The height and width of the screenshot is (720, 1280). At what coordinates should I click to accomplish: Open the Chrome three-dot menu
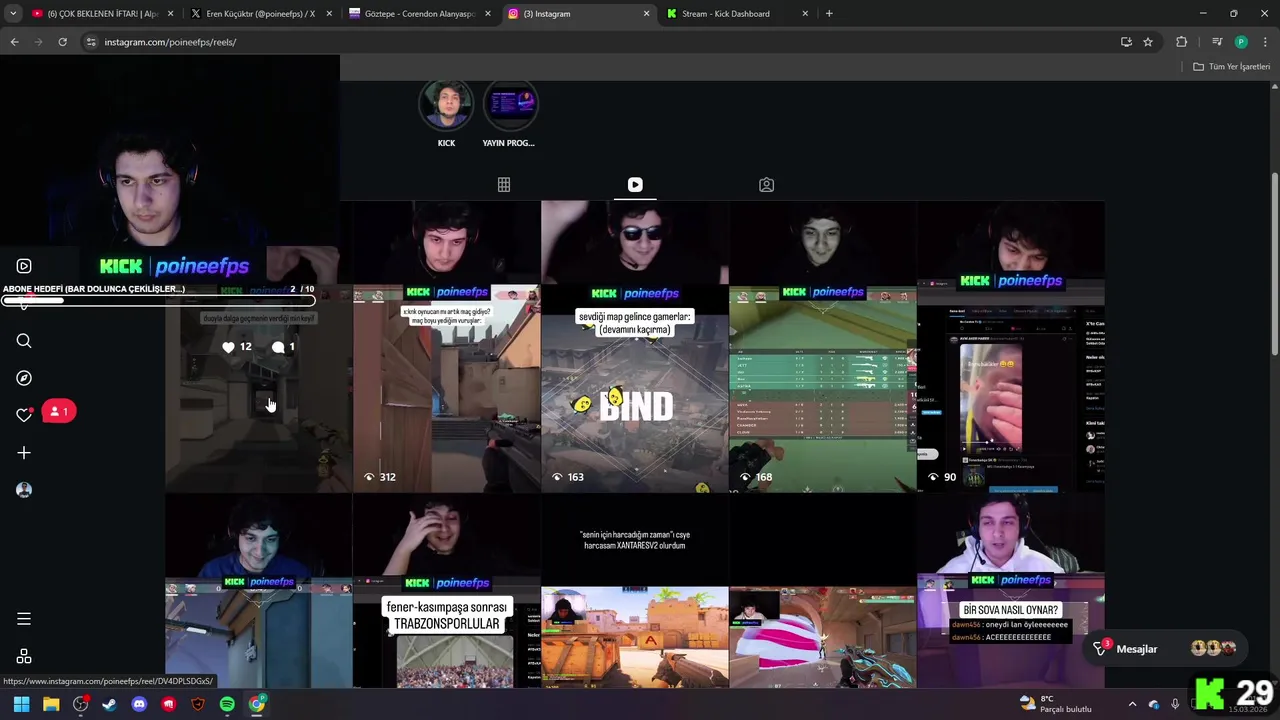(1265, 42)
